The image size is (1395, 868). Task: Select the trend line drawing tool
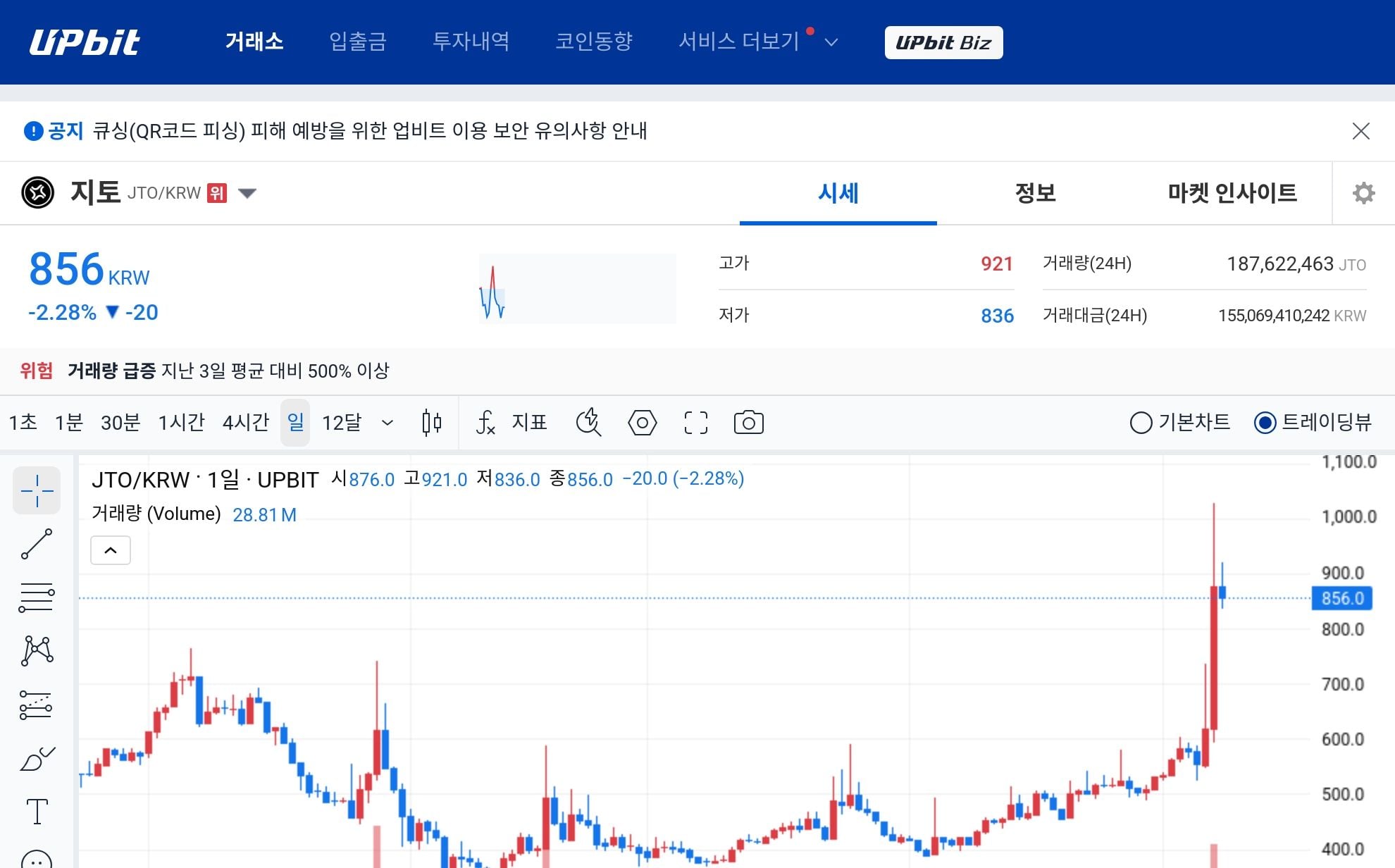tap(37, 544)
